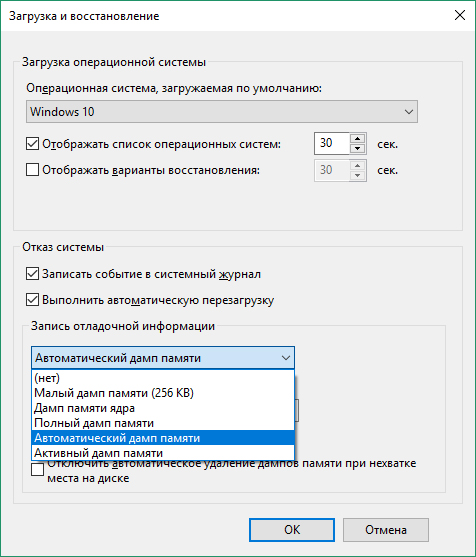Increase OS list display time with up arrow
This screenshot has width=476, height=557.
pyautogui.click(x=358, y=139)
